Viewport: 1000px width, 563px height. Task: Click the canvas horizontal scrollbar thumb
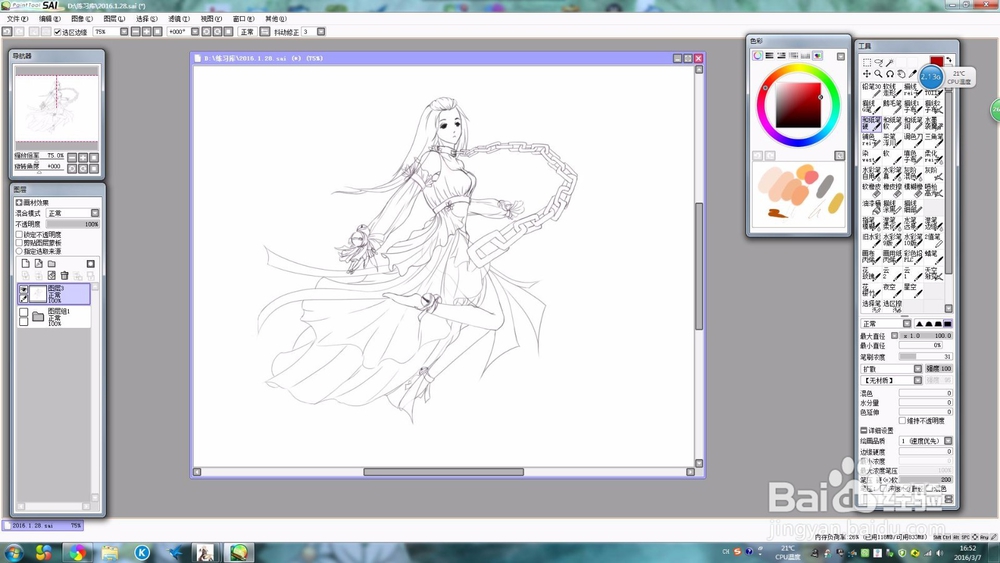443,472
